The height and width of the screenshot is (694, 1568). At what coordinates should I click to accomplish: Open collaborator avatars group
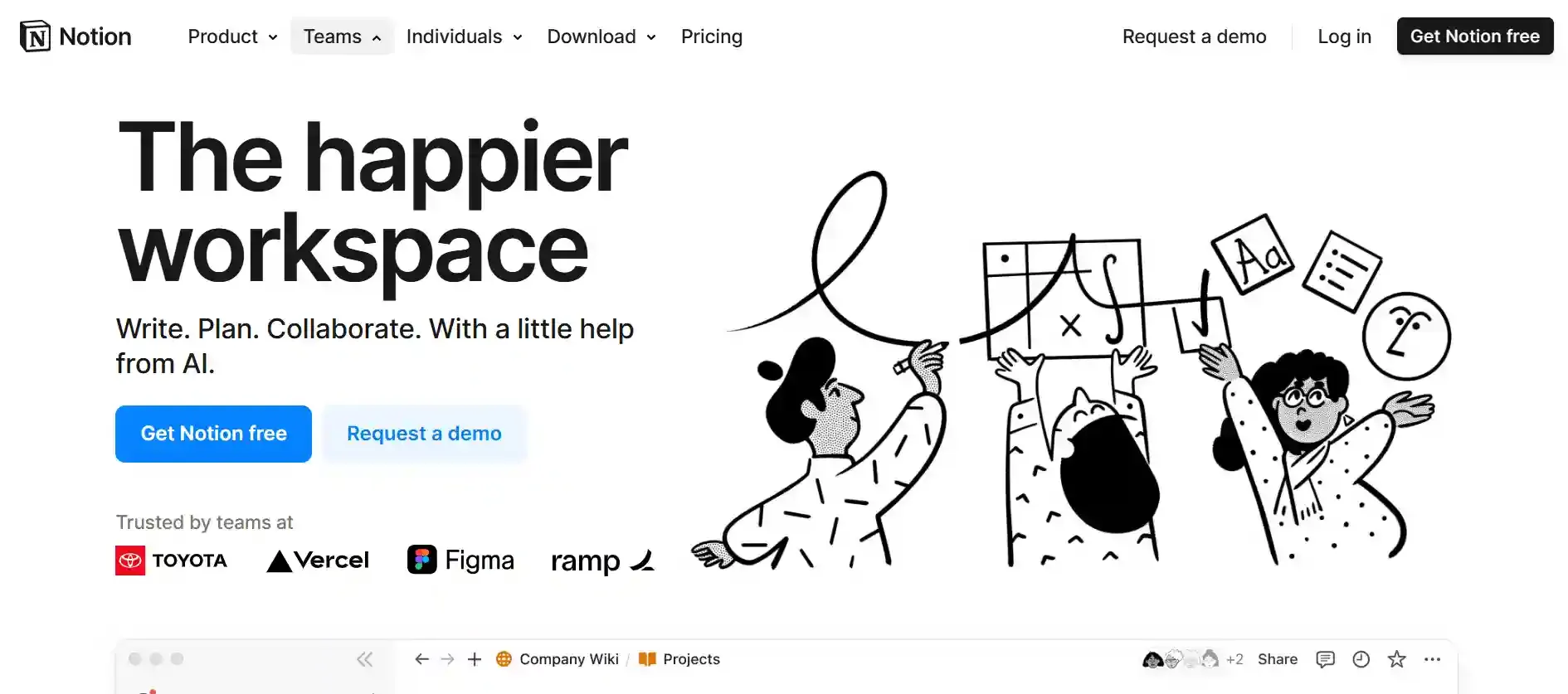(x=1192, y=659)
